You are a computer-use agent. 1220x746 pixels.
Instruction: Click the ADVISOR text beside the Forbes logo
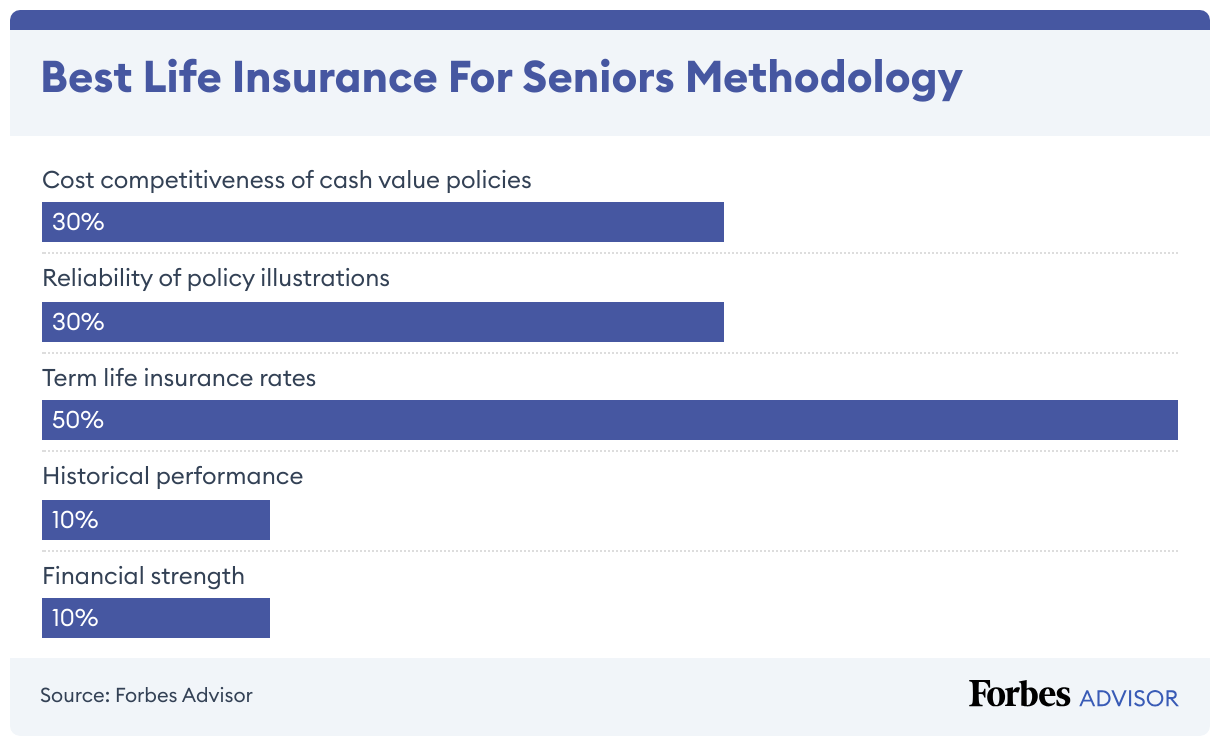coord(1129,697)
